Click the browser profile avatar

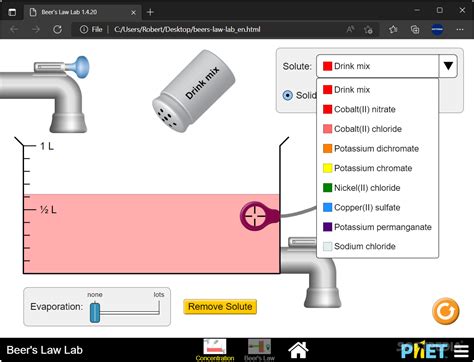[437, 29]
